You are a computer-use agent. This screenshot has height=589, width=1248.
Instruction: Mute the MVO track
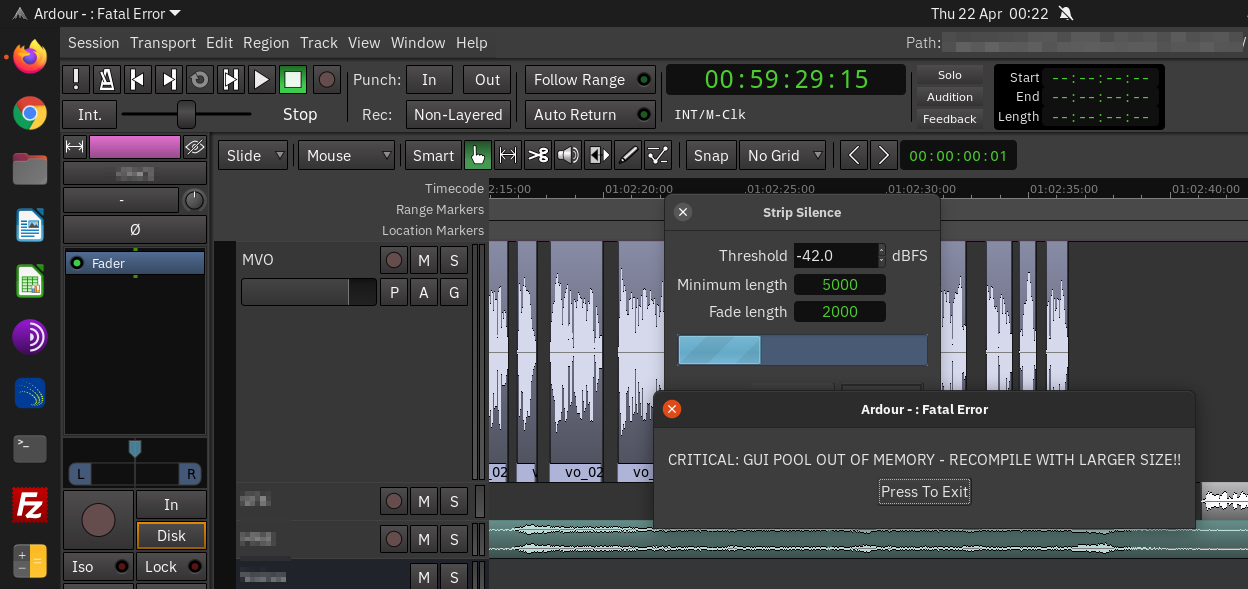(x=424, y=261)
